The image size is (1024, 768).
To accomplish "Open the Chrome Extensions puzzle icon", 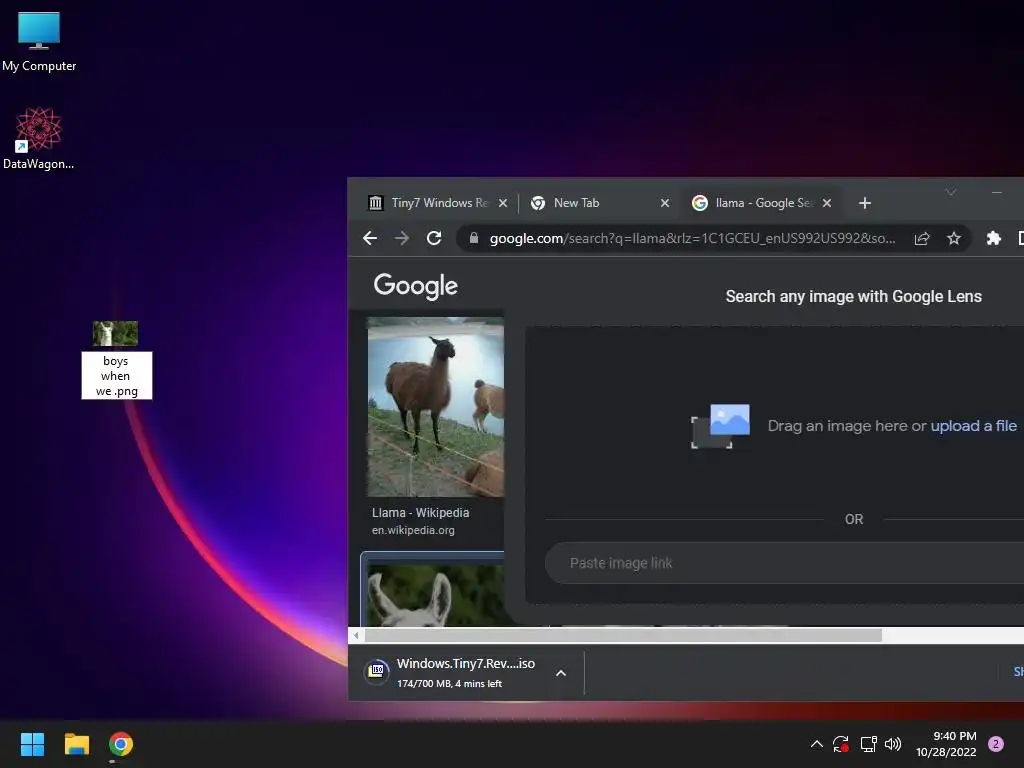I will tap(993, 238).
